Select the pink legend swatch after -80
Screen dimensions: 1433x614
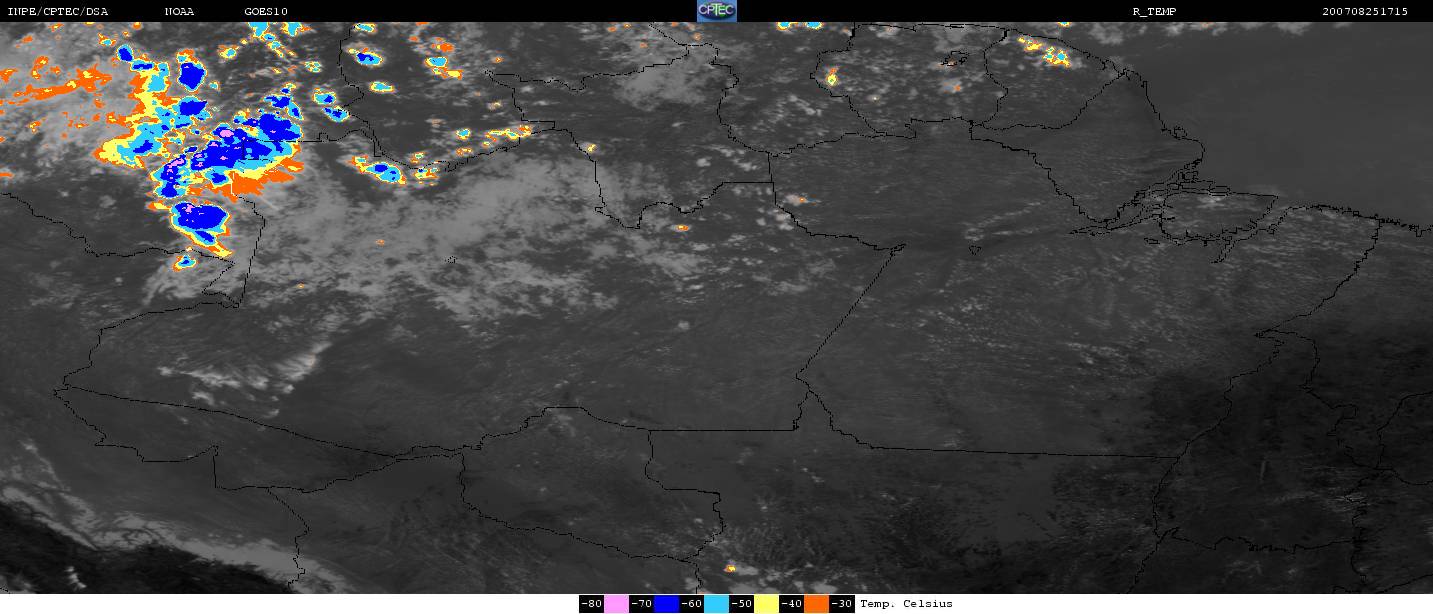(616, 604)
